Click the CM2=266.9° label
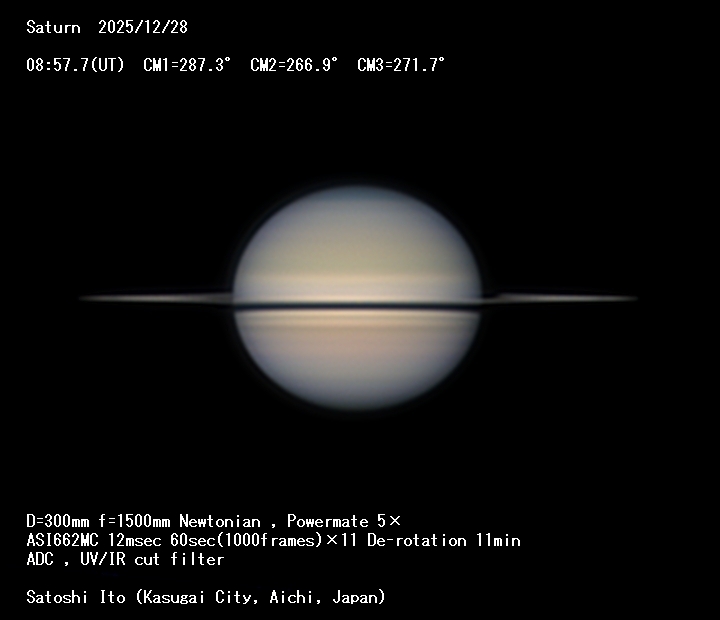The image size is (720, 620). [x=294, y=65]
